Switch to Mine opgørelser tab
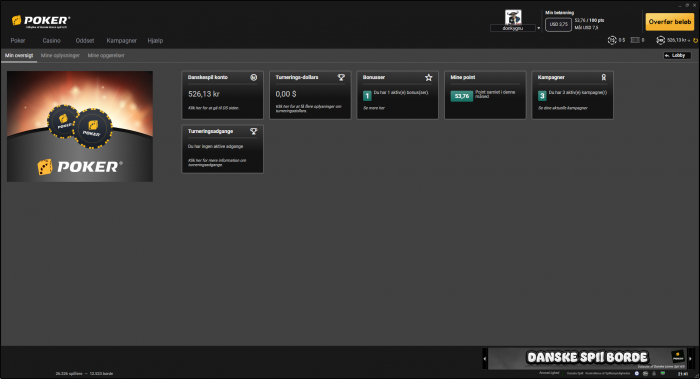The image size is (700, 379). (106, 55)
